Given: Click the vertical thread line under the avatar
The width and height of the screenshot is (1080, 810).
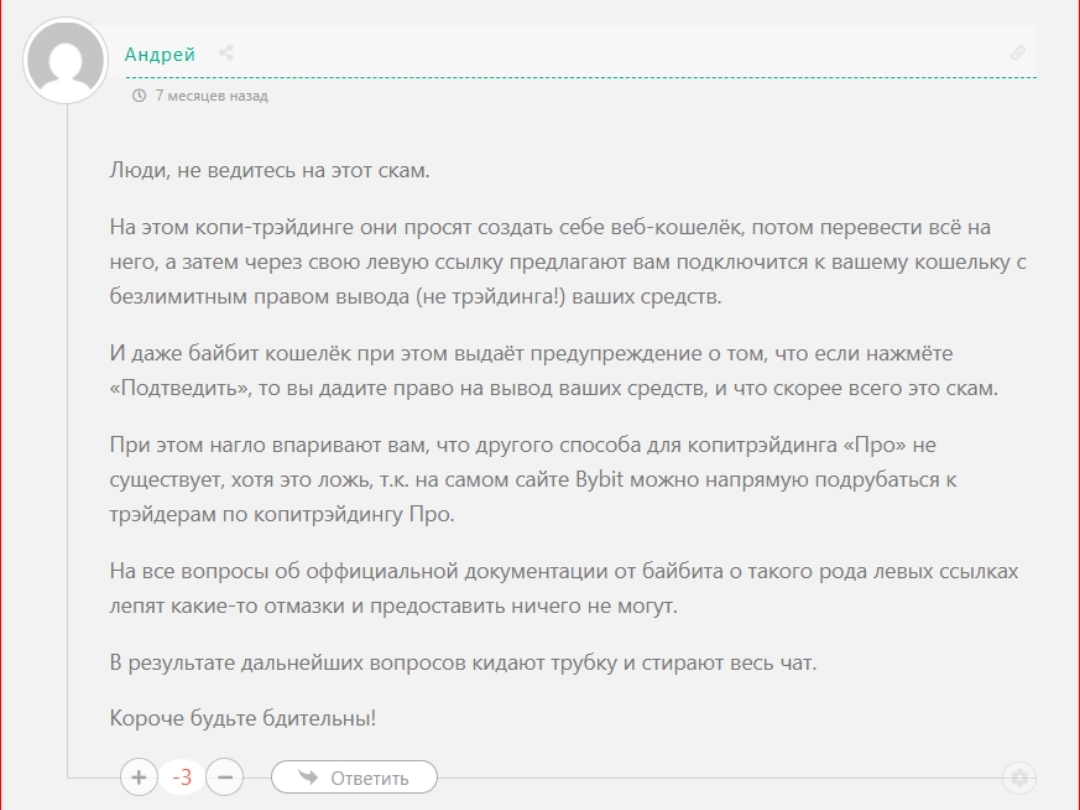Looking at the screenshot, I should pyautogui.click(x=67, y=450).
